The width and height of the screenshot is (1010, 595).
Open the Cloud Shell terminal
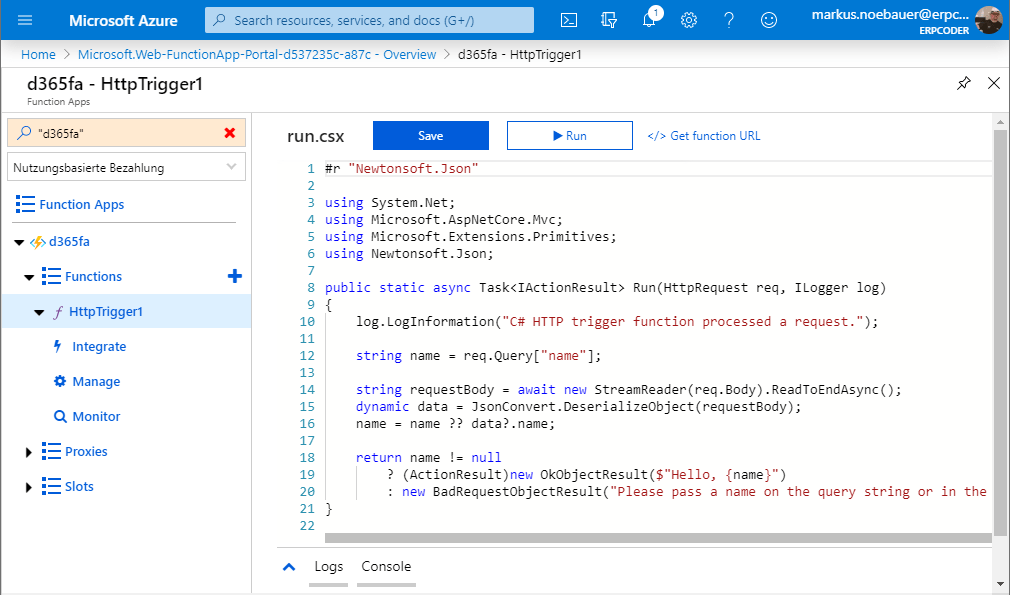[x=569, y=20]
